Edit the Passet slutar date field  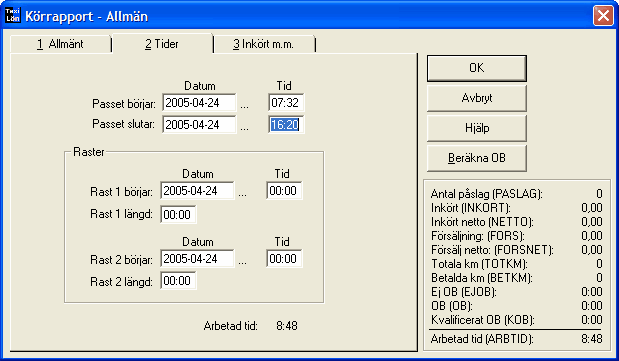click(199, 125)
